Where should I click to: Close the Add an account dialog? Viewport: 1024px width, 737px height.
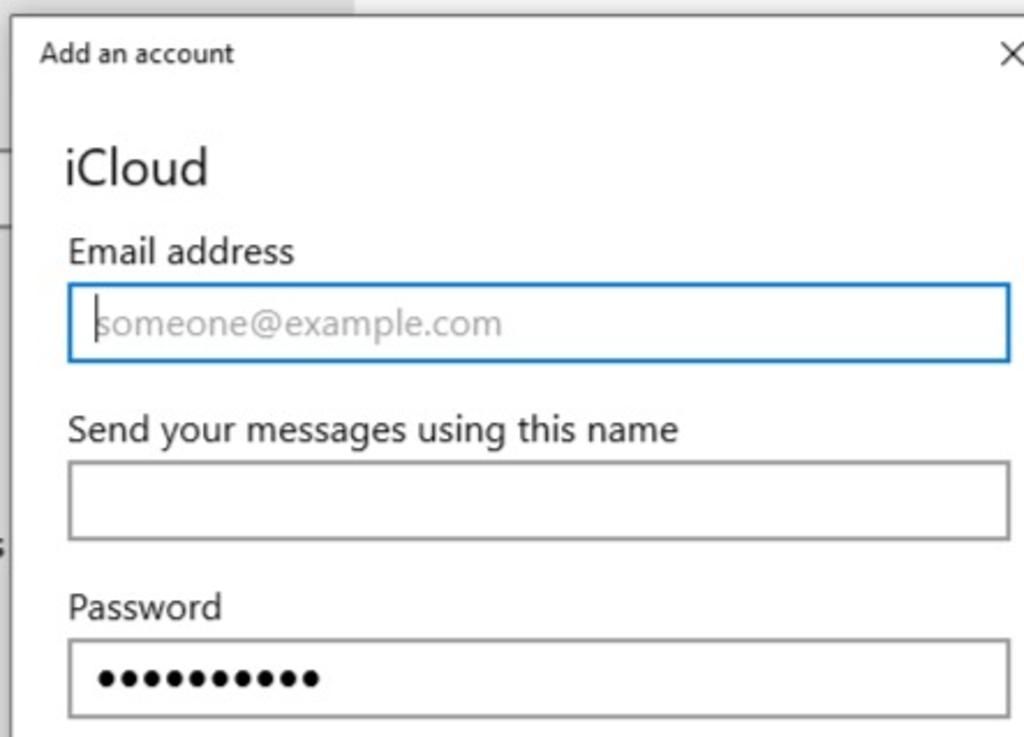tap(1012, 54)
